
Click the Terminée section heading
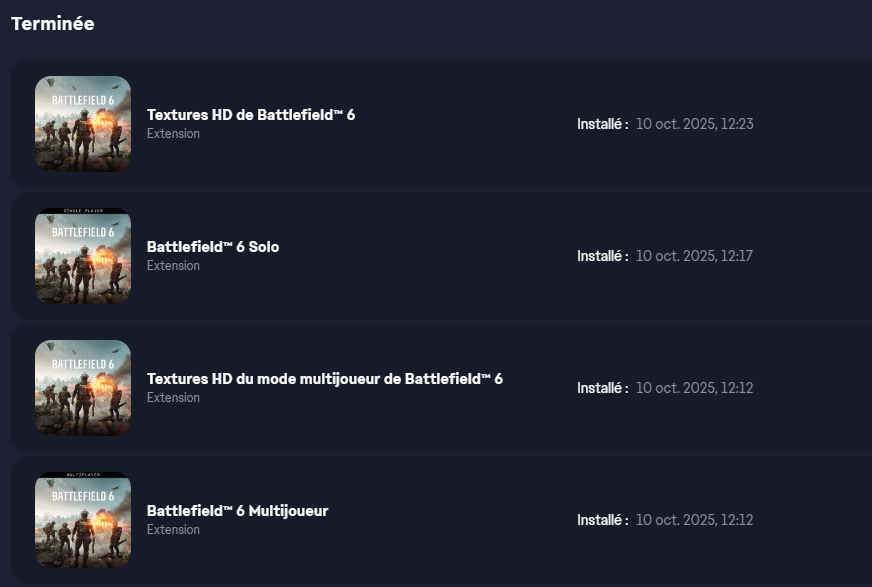[x=53, y=24]
